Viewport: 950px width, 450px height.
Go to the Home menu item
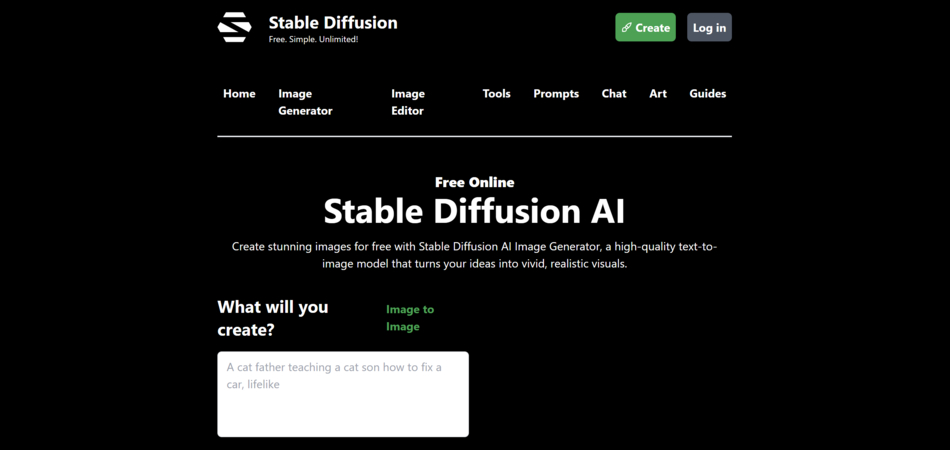click(x=239, y=94)
